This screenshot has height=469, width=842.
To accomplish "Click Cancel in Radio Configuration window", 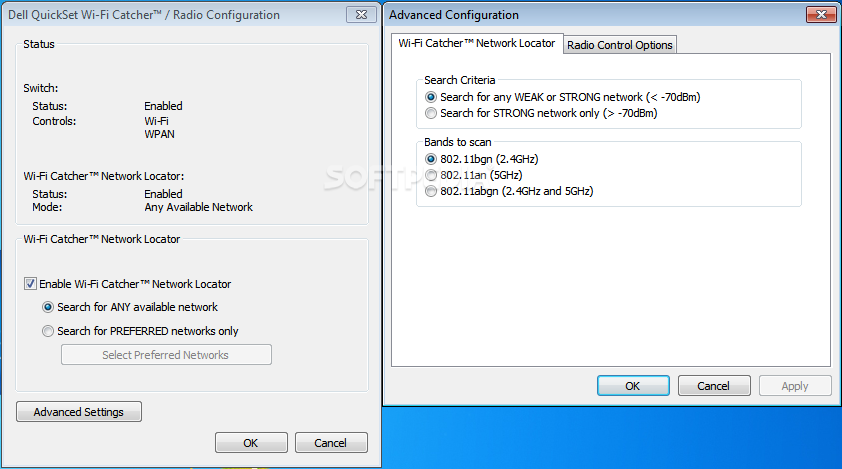I will click(x=331, y=443).
